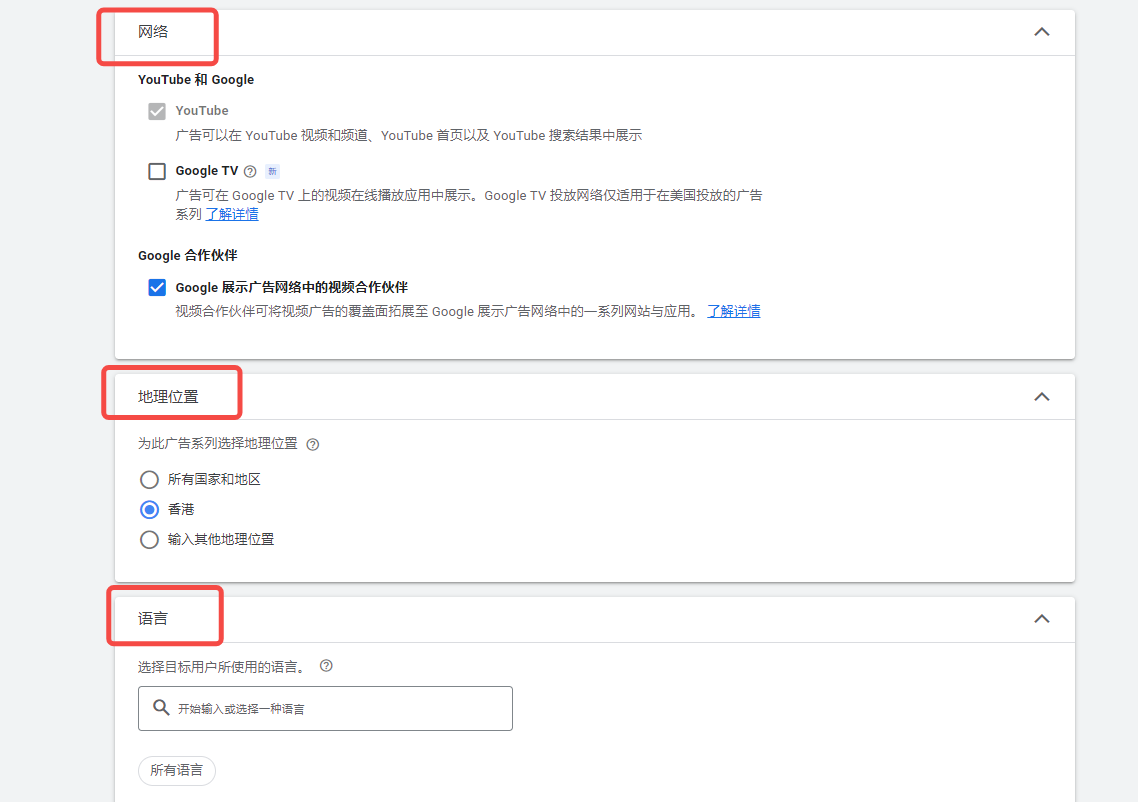Uncheck Google 展示广告网络中的视频合作伙伴

(x=157, y=288)
